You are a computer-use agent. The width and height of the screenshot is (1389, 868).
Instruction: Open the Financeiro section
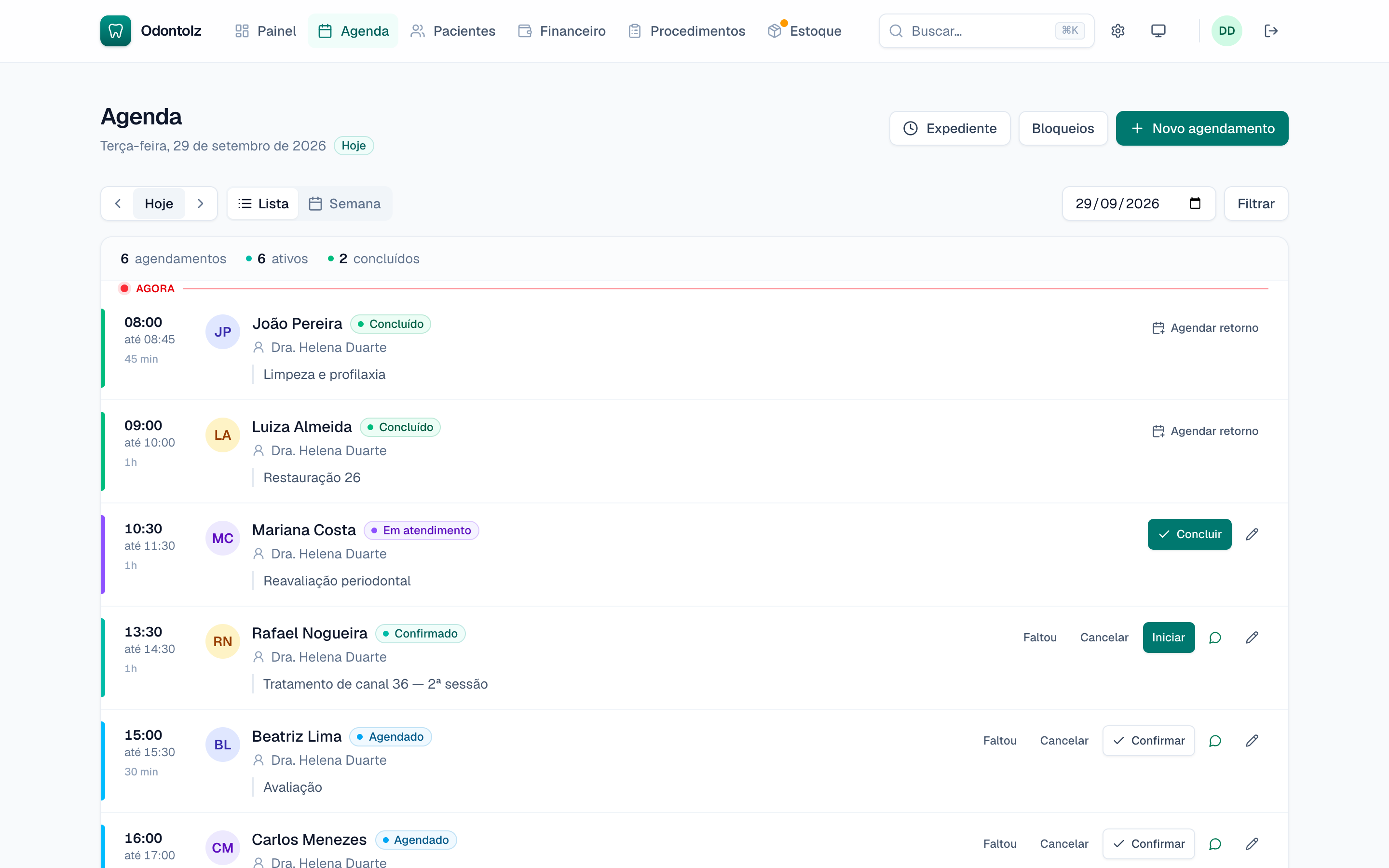(x=562, y=31)
